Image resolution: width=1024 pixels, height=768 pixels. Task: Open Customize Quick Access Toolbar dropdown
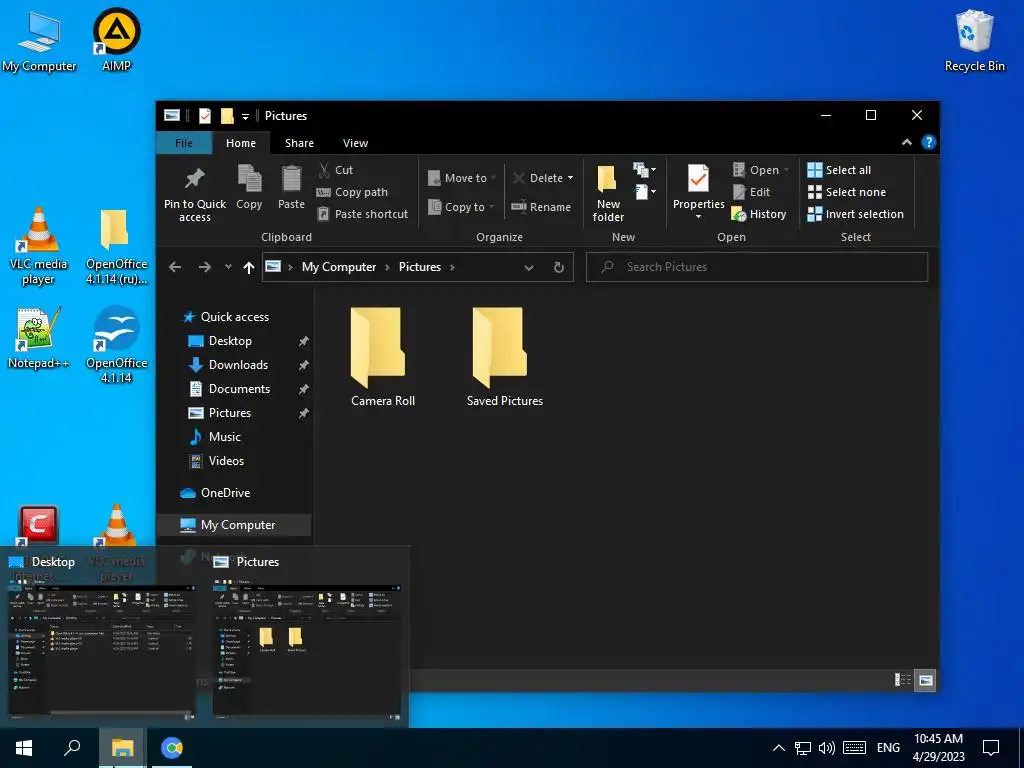246,116
